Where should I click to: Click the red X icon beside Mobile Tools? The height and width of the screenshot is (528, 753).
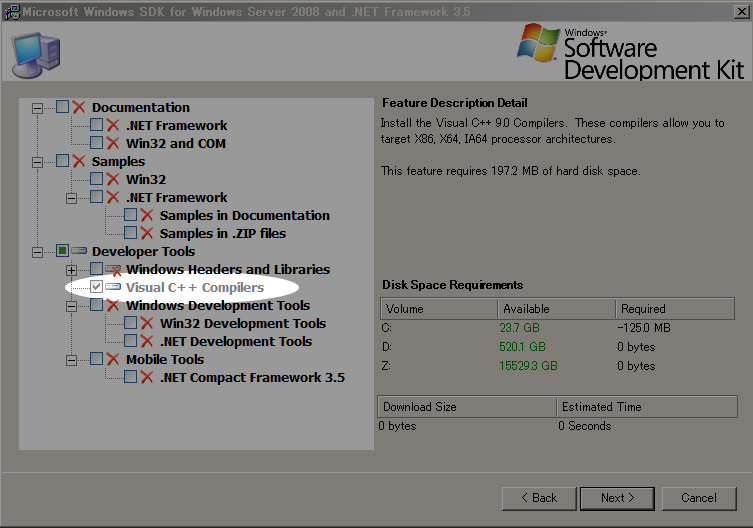coord(113,359)
